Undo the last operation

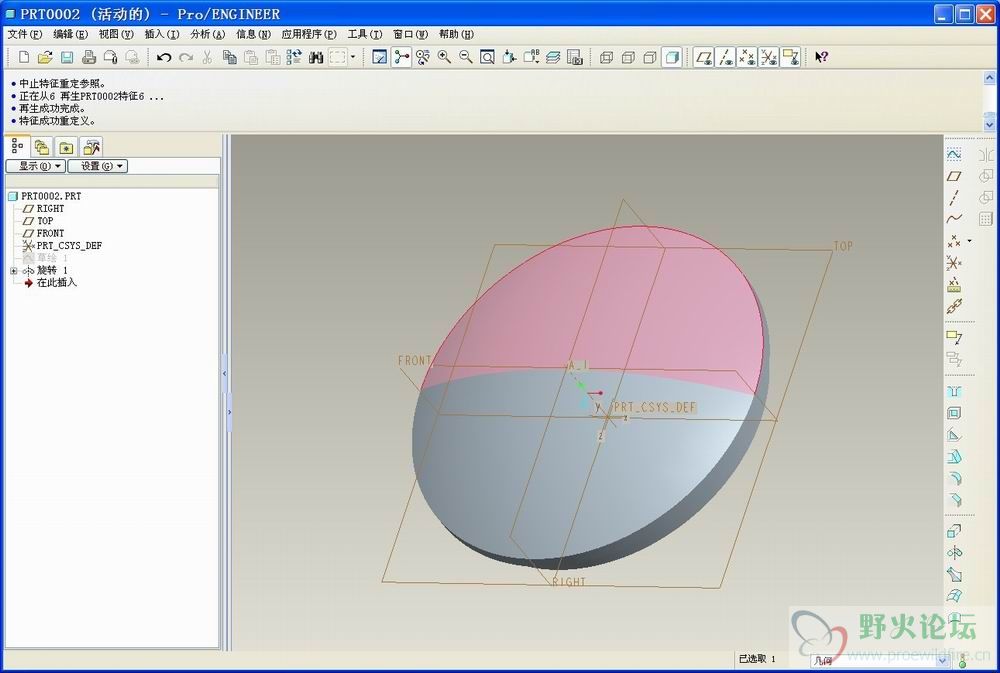tap(164, 57)
